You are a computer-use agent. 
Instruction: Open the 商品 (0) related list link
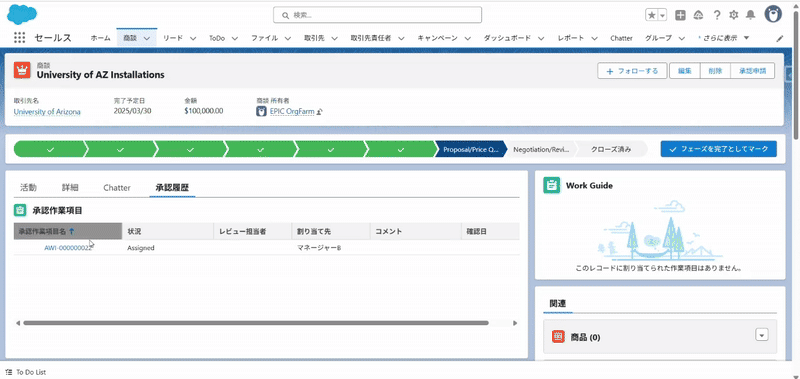point(585,337)
